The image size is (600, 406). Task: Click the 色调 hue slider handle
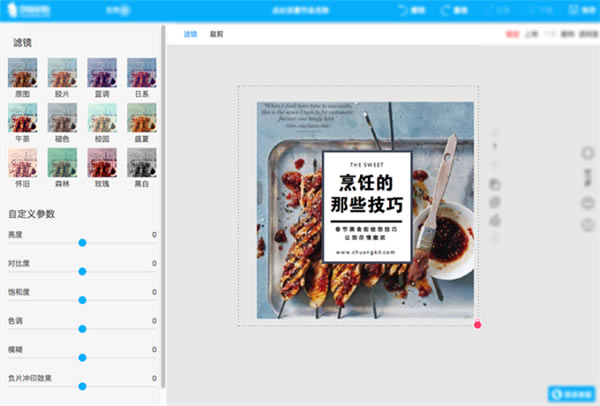pyautogui.click(x=82, y=329)
